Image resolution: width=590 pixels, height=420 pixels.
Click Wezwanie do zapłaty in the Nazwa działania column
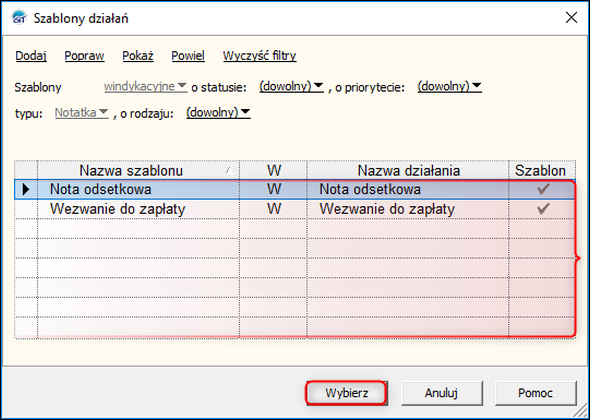pos(408,209)
